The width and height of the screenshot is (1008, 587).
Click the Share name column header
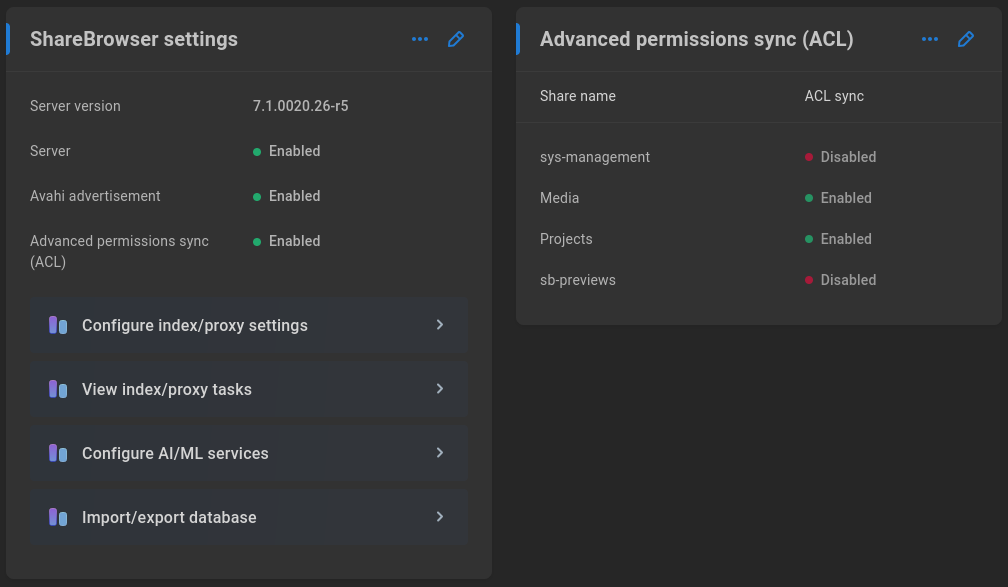578,96
